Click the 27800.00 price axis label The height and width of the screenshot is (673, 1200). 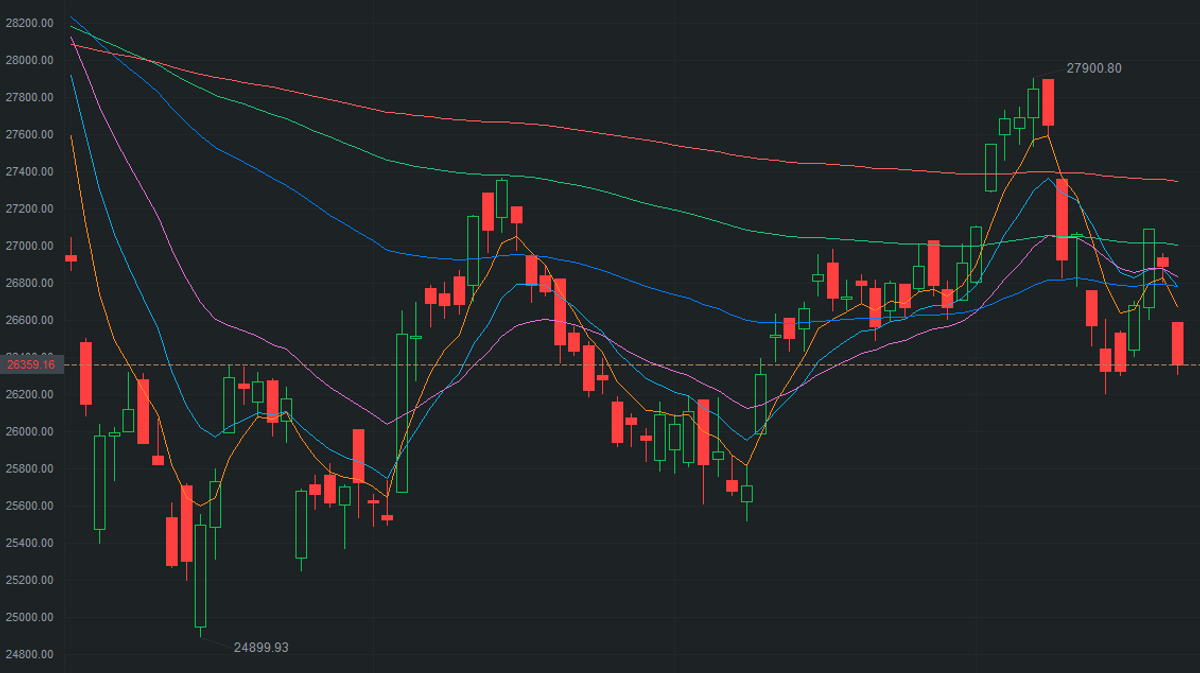coord(29,97)
